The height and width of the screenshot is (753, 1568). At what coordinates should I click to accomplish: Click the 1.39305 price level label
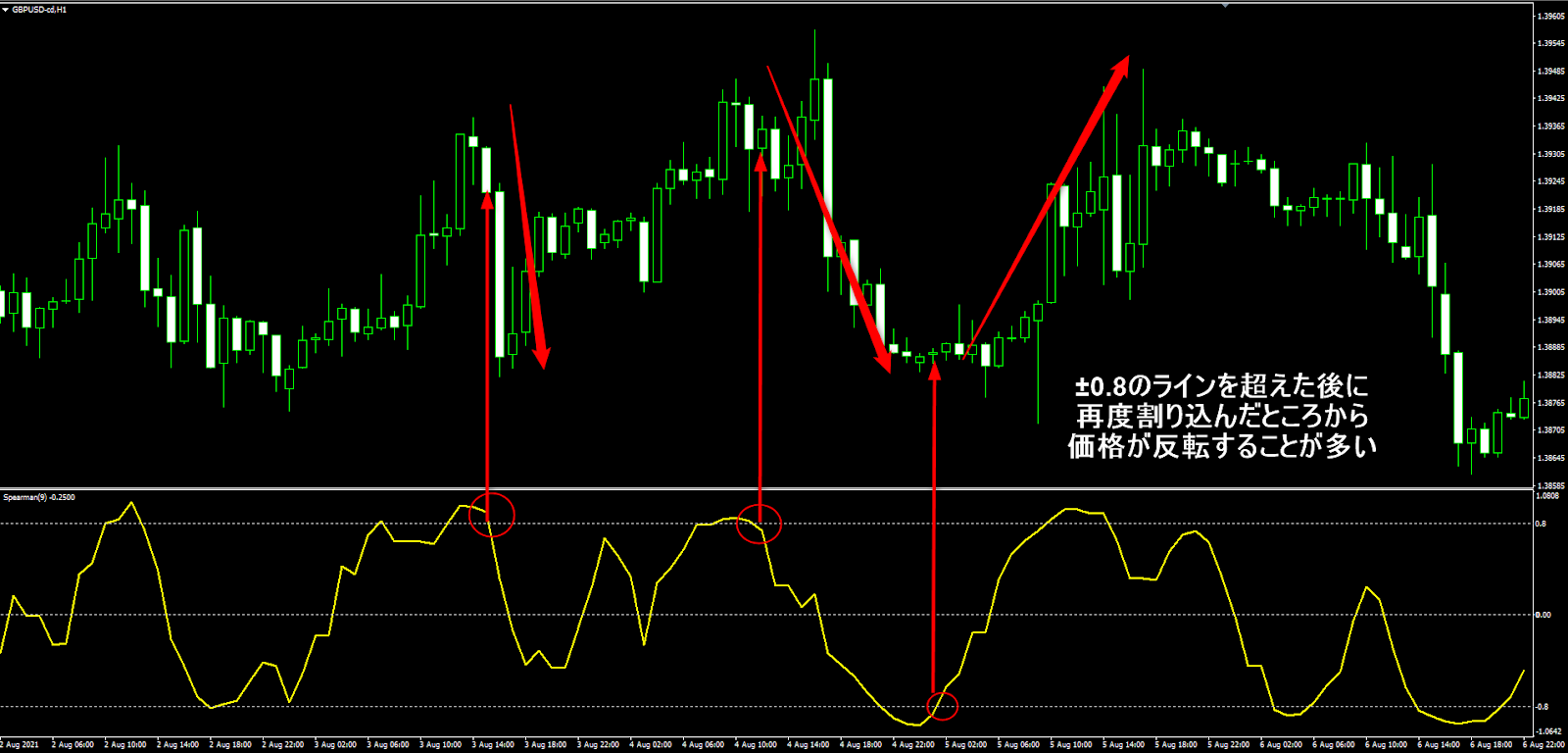(1551, 155)
